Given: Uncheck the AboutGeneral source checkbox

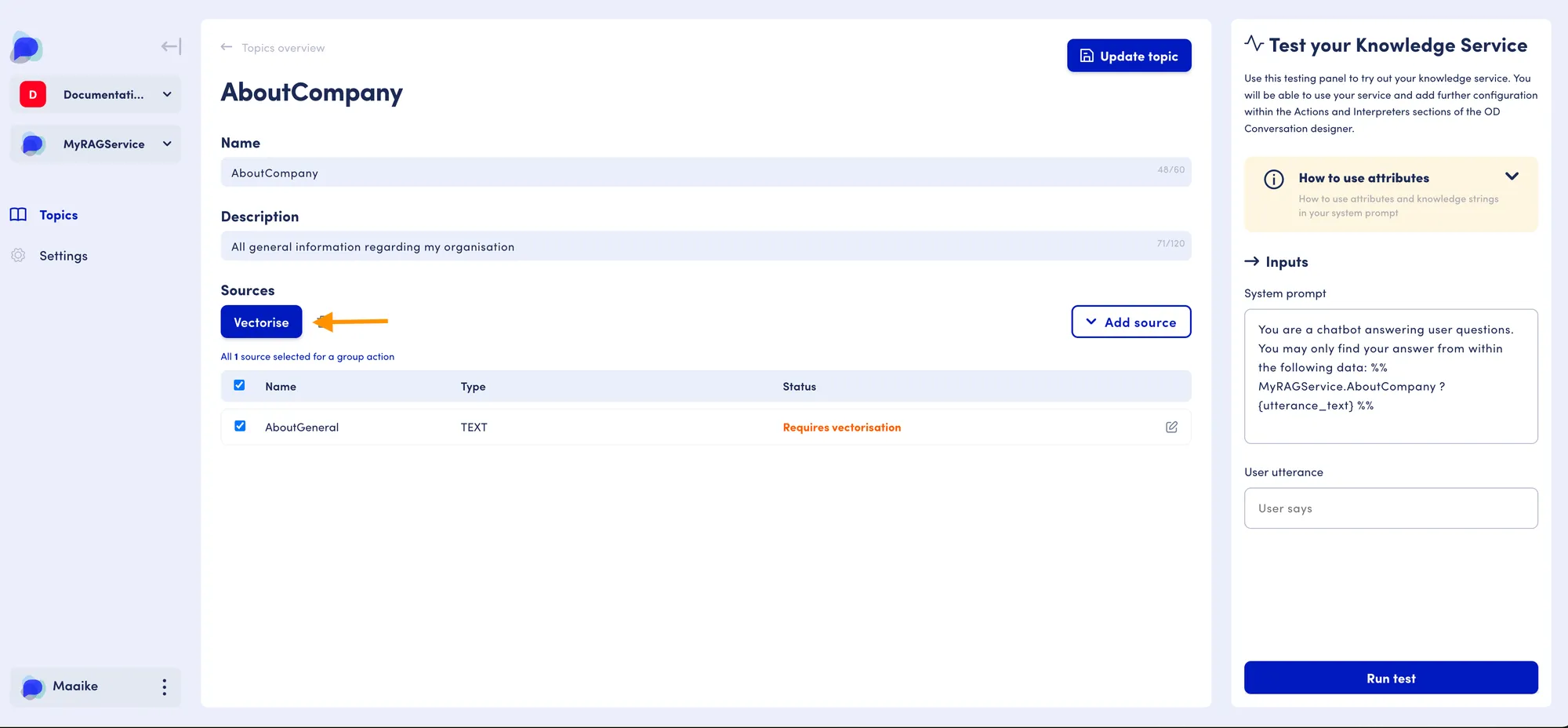Looking at the screenshot, I should click(x=240, y=426).
